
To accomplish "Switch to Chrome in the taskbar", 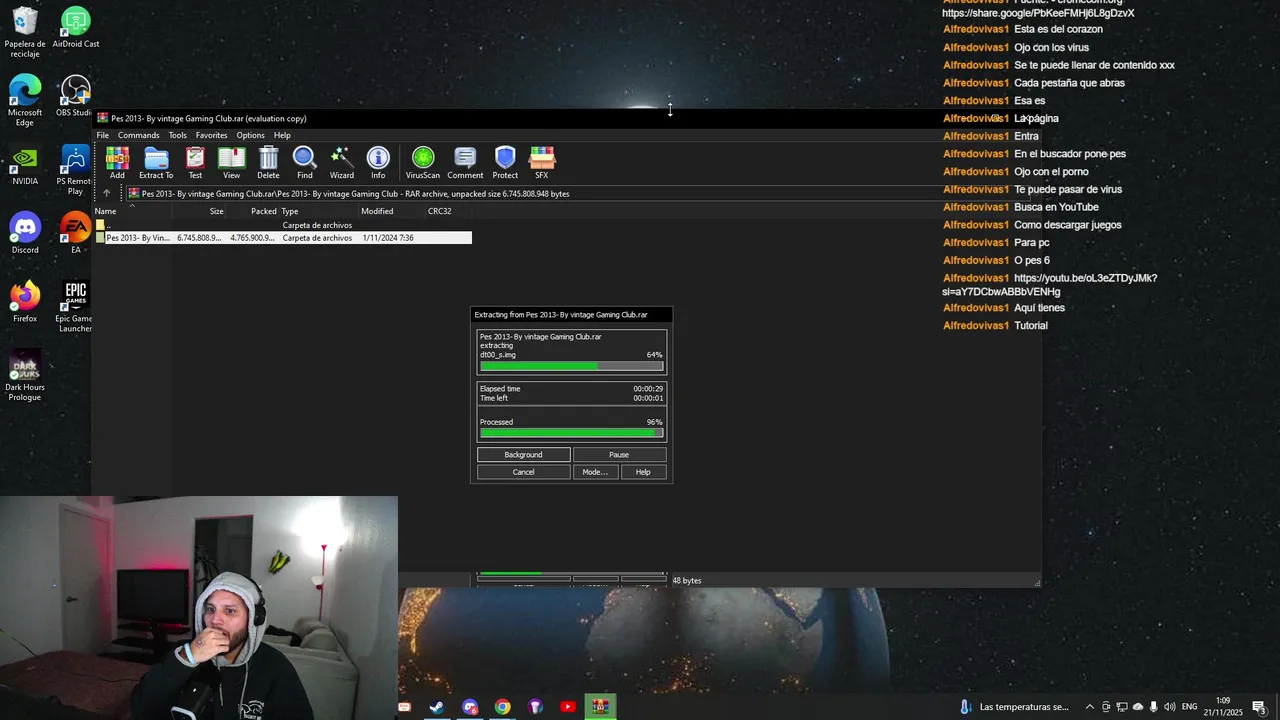I will 502,707.
